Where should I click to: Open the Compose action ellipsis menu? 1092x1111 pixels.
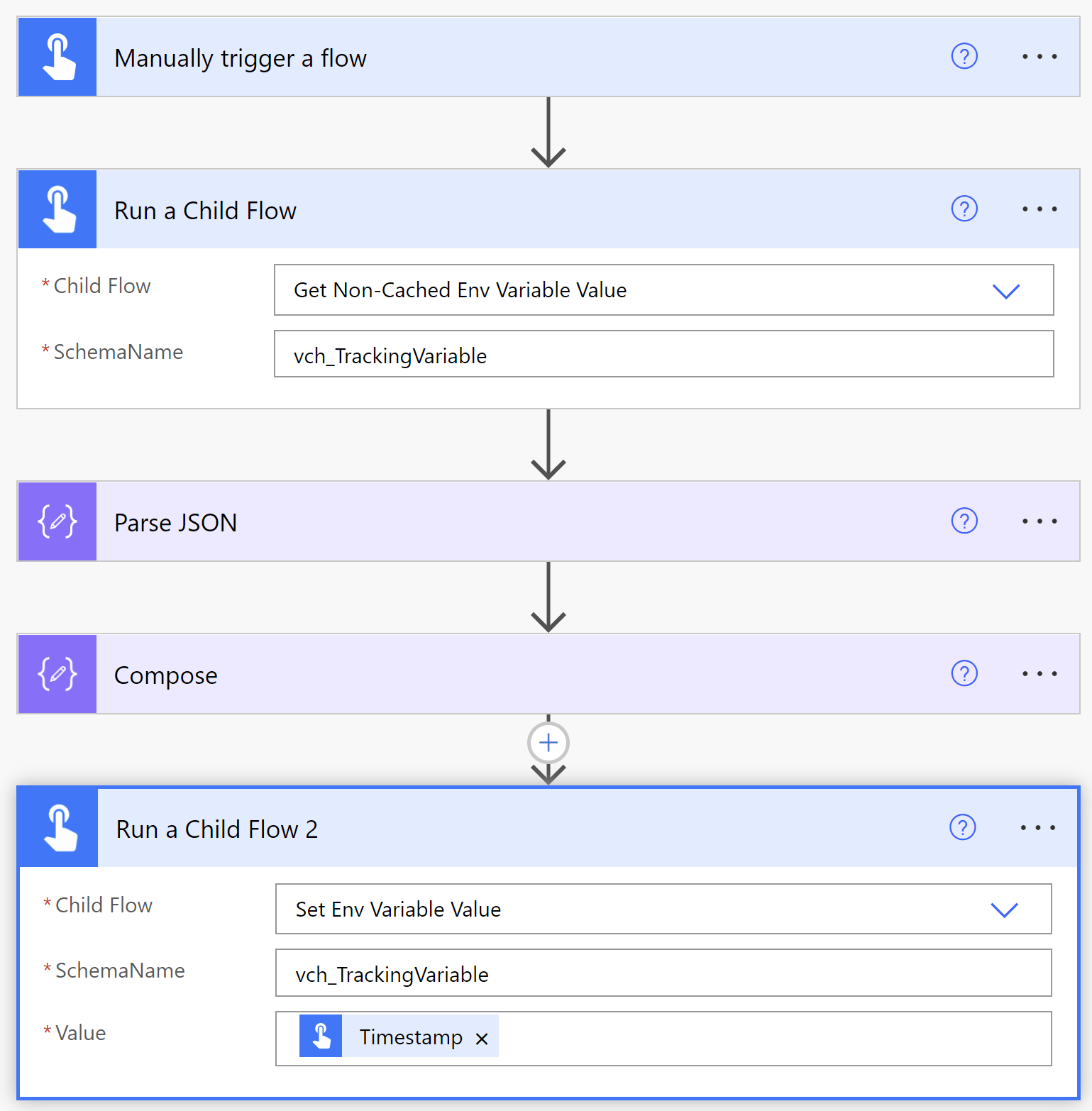tap(1039, 674)
